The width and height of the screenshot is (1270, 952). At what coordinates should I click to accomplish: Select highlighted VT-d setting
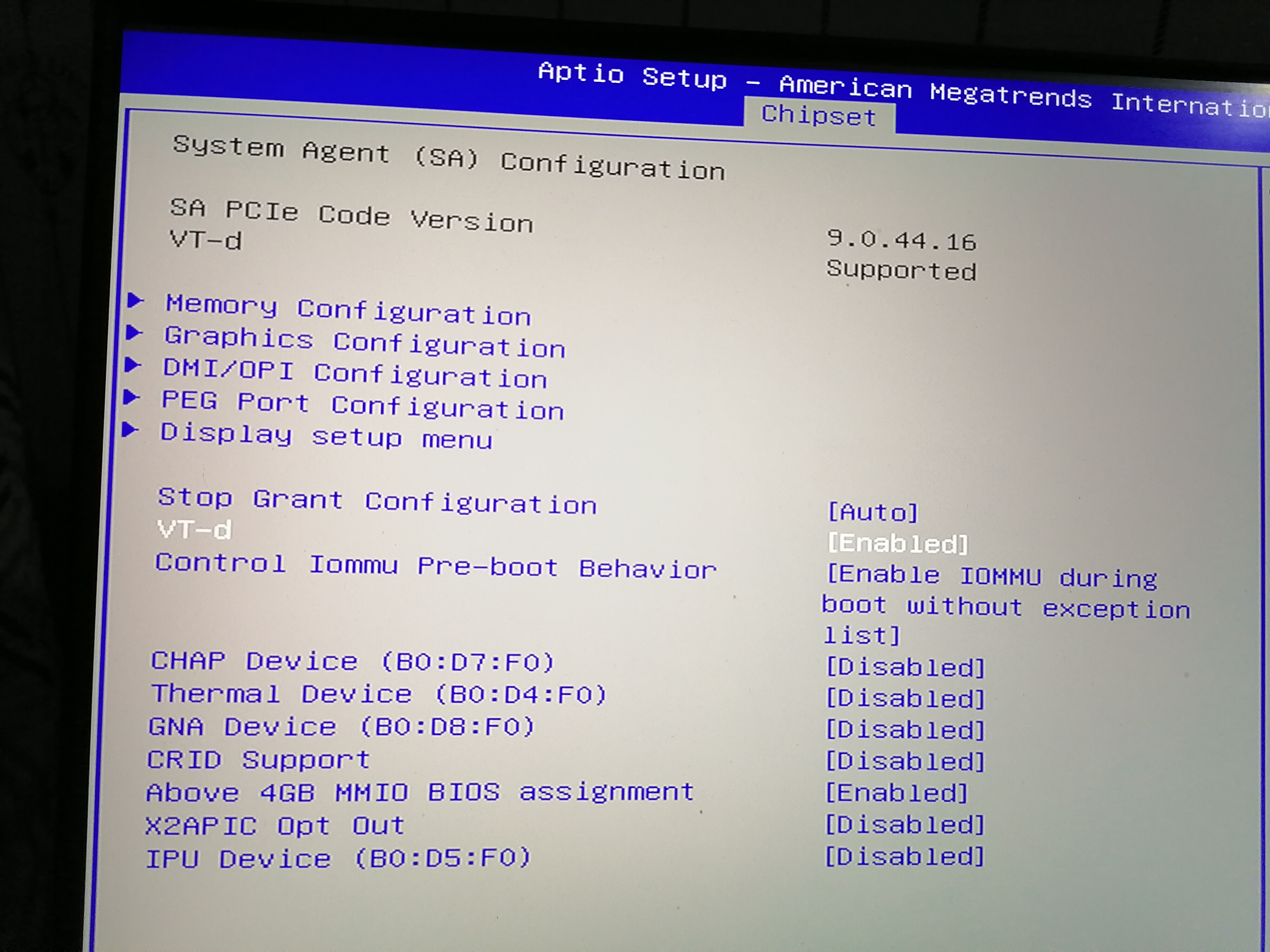point(195,530)
